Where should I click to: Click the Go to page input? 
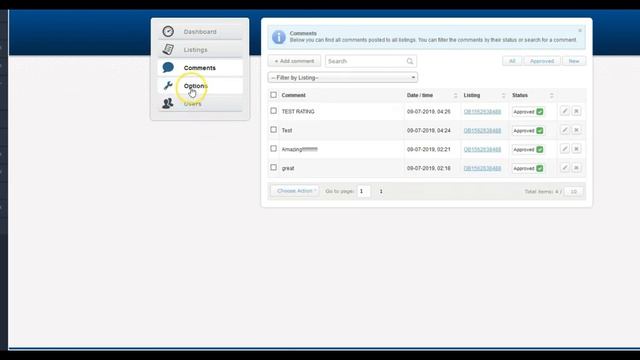coord(364,191)
